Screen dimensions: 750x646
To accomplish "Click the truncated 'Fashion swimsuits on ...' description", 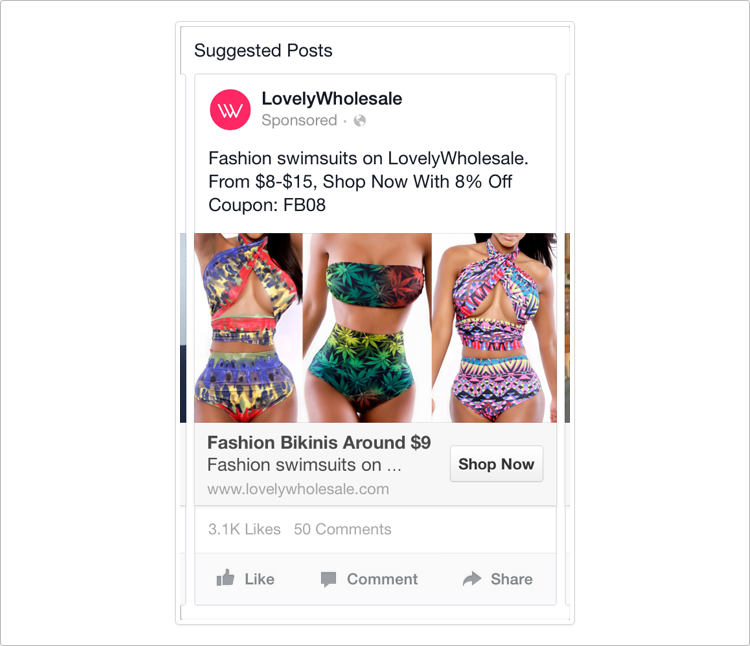I will [304, 465].
